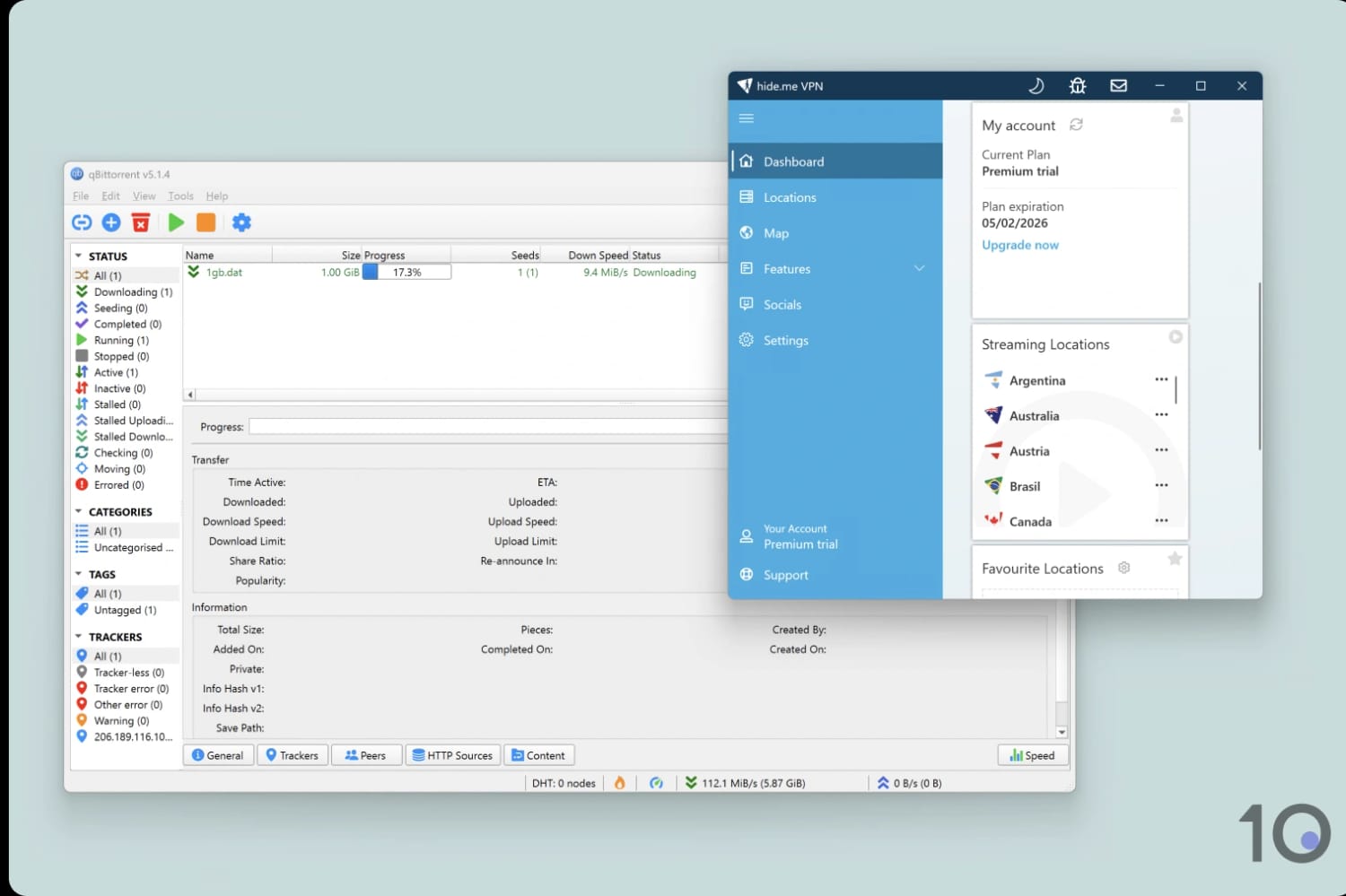Collapse the STATUS section in sidebar
Screen dimensions: 1346x896
click(79, 257)
